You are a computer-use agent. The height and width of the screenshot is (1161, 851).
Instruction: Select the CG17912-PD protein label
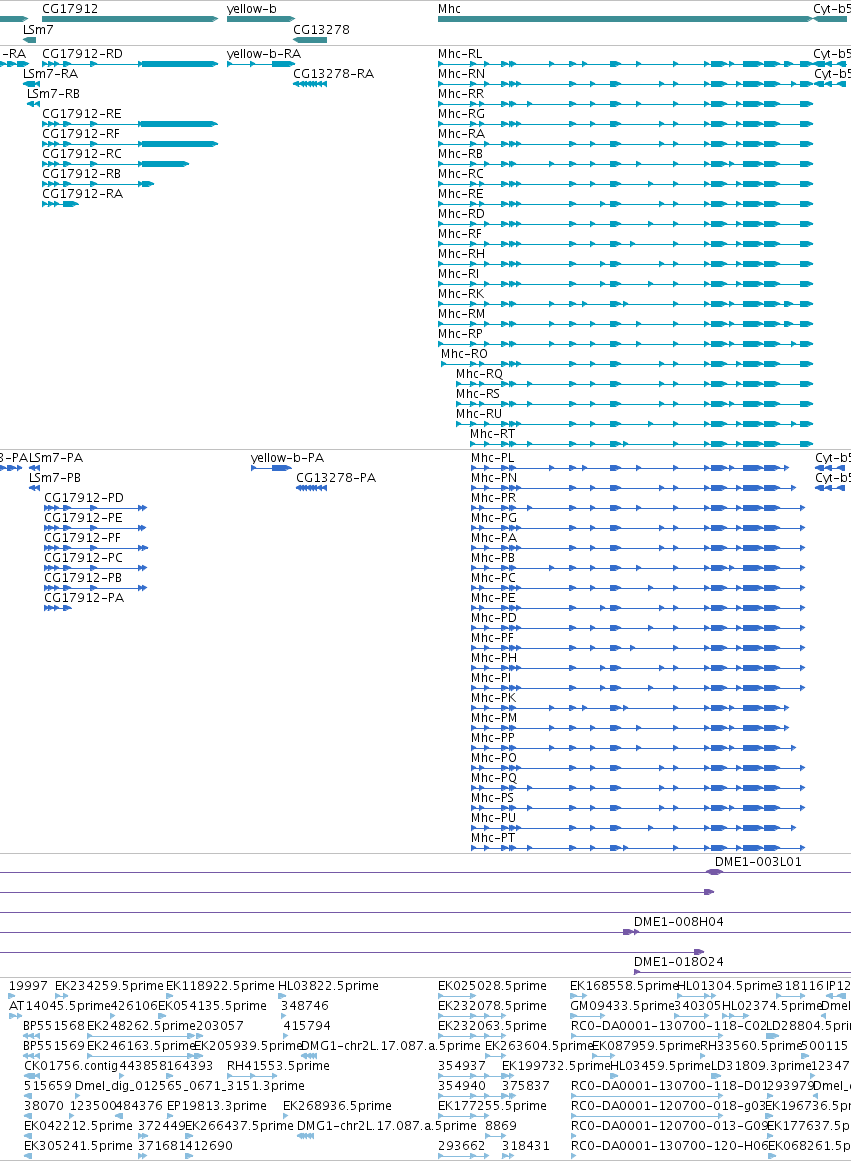pos(84,498)
